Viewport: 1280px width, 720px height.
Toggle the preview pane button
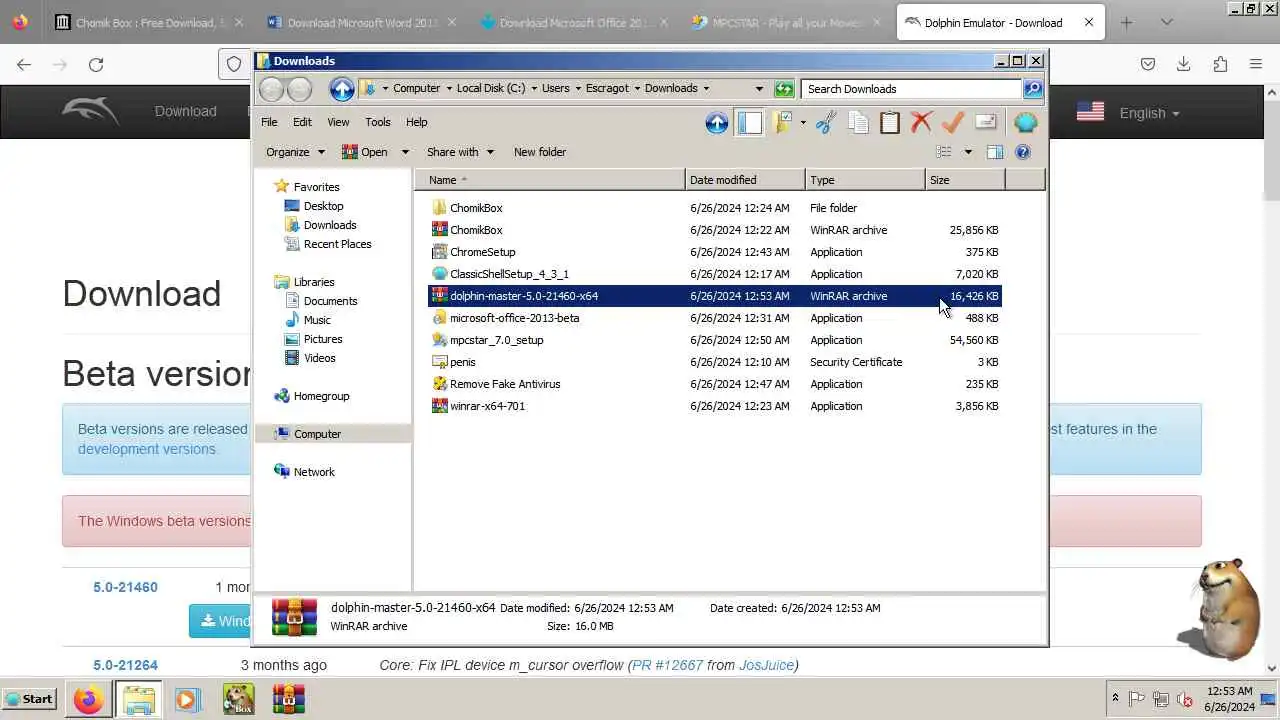(994, 152)
